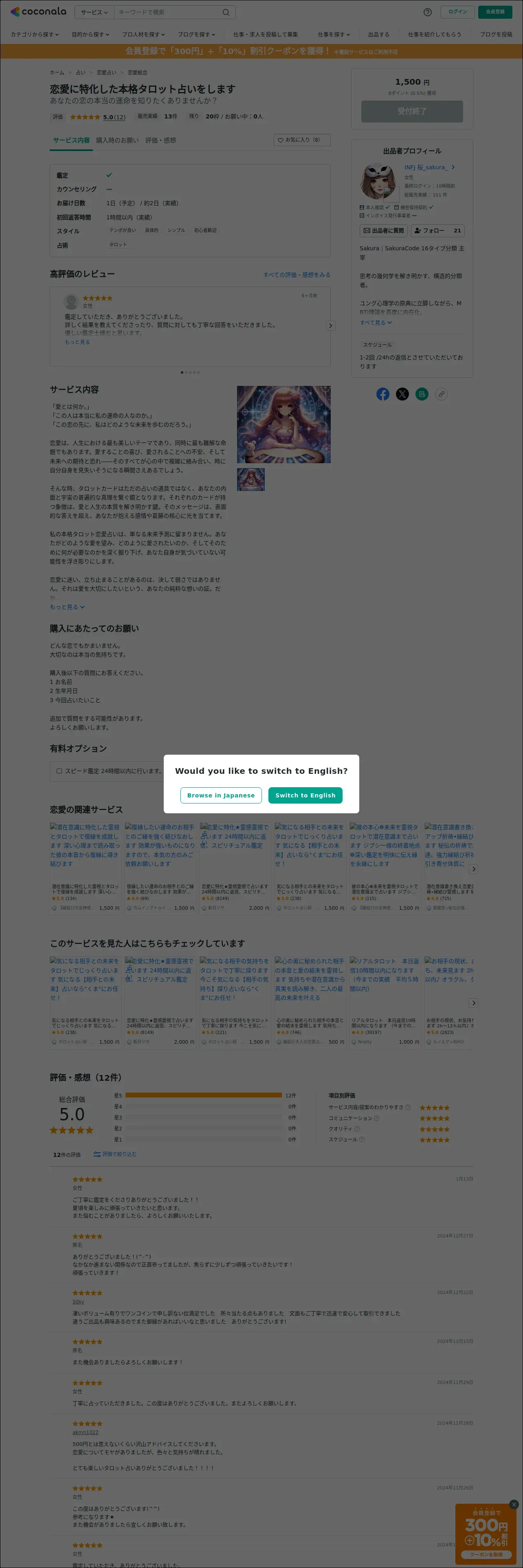Screen dimensions: 523x1568
Task: Click the search magnifier icon
Action: pyautogui.click(x=226, y=12)
